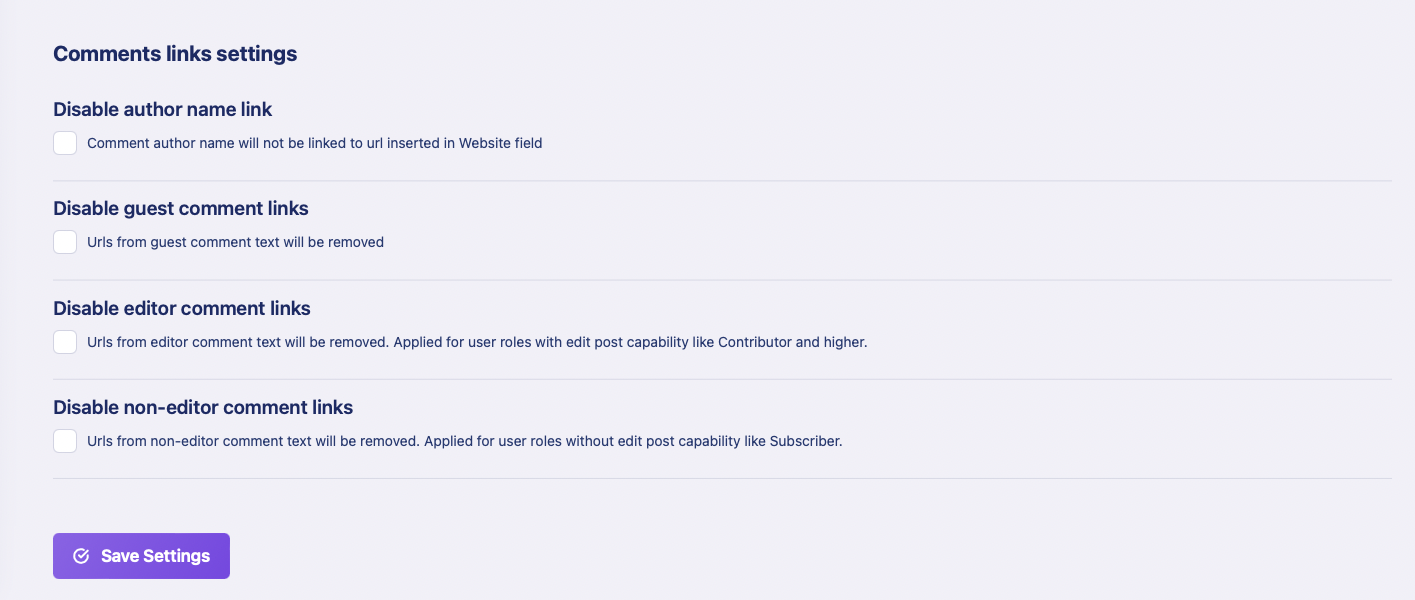The height and width of the screenshot is (600, 1415).
Task: Click the words 'Contributor and higher'
Action: pos(792,342)
